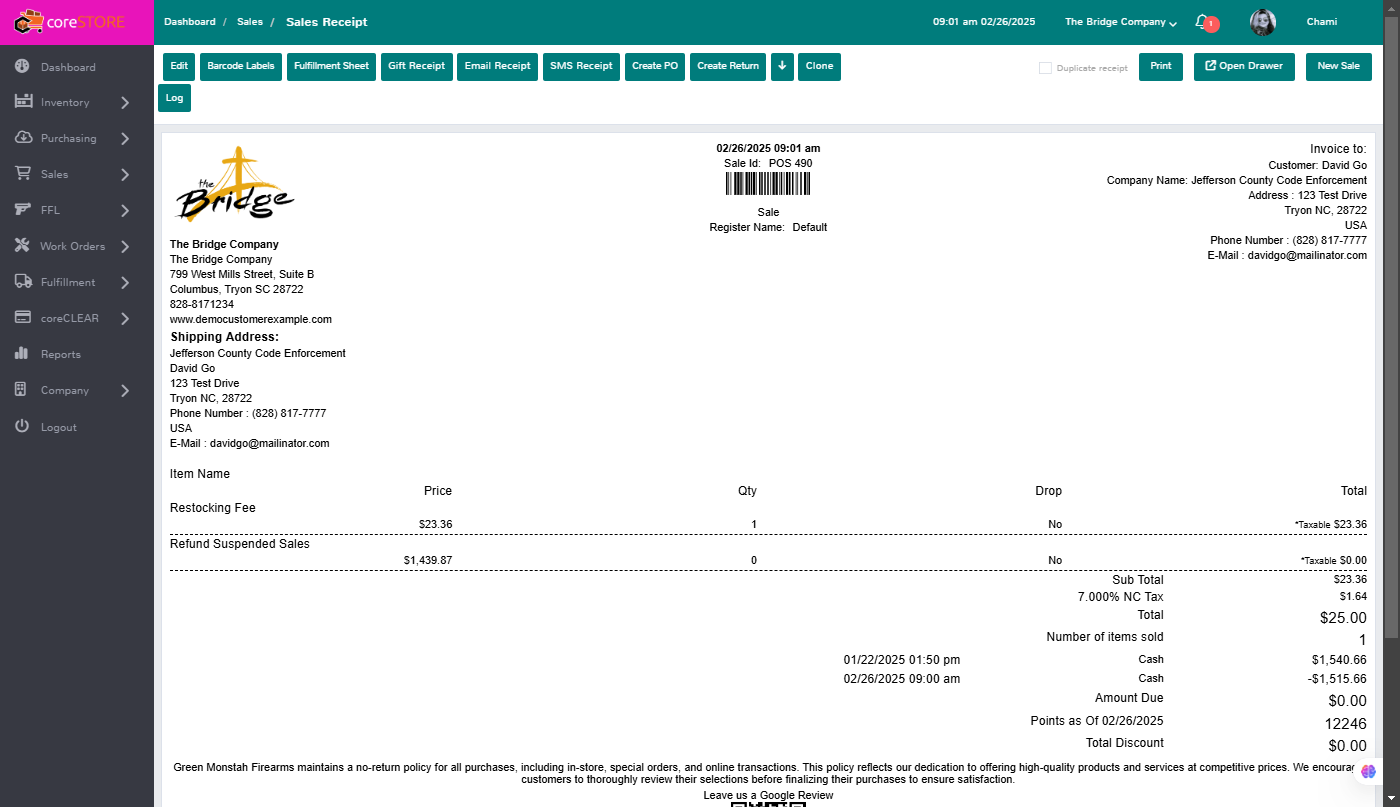This screenshot has width=1400, height=807.
Task: Select Logout in the sidebar menu
Action: 59,427
